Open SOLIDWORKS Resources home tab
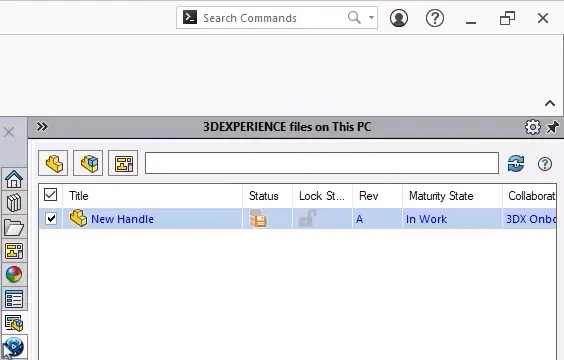Screen dimensions: 564x360 [x=14, y=179]
